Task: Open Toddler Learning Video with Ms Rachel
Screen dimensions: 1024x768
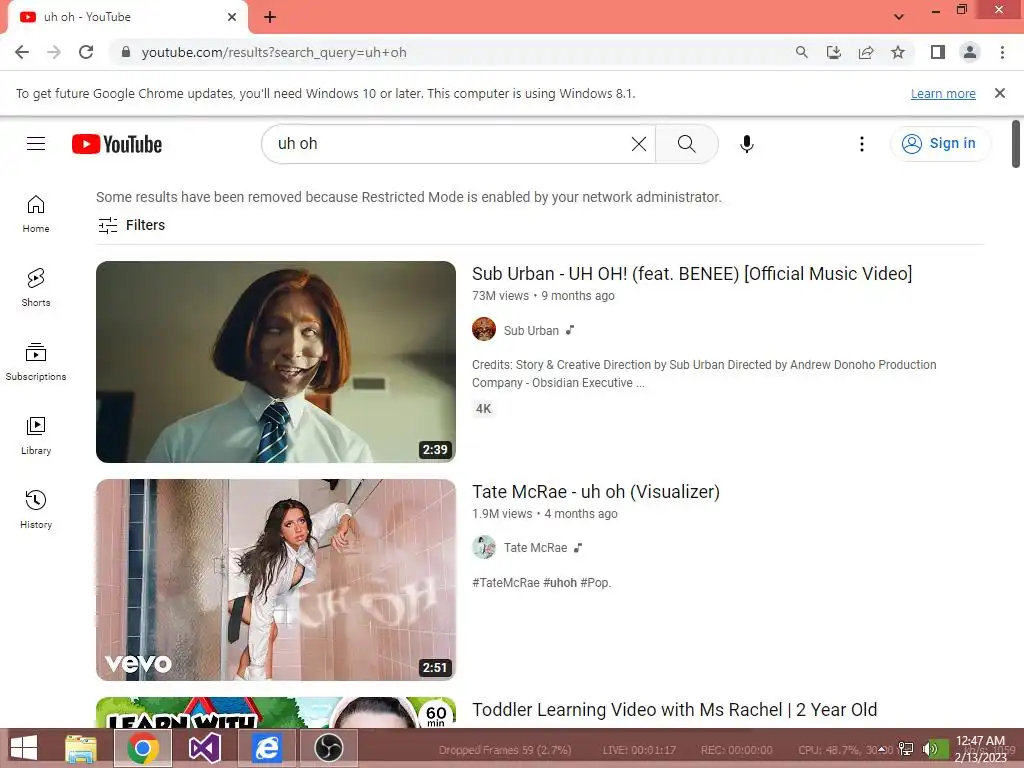Action: pos(674,710)
